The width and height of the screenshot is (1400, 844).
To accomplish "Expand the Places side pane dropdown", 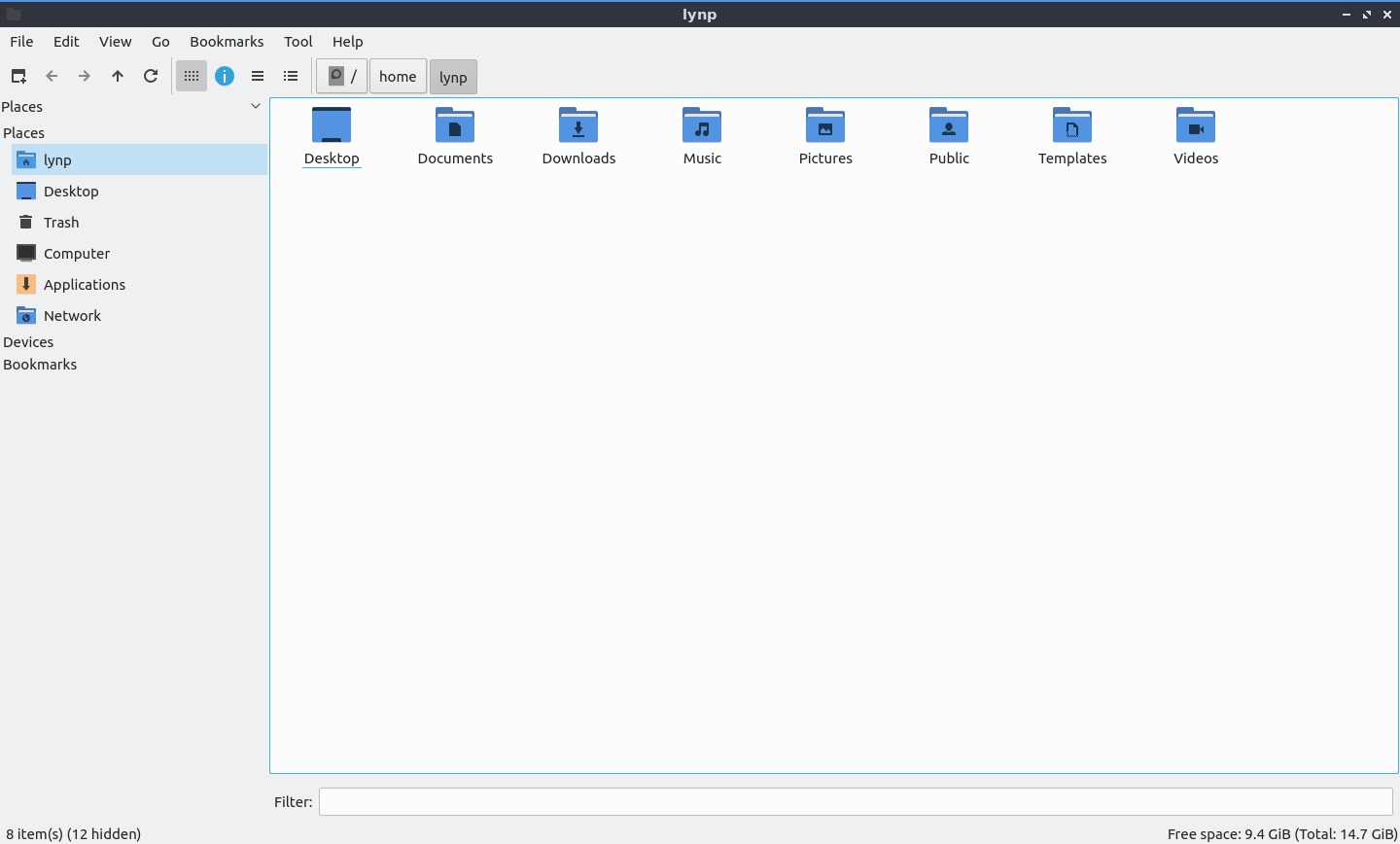I will click(256, 106).
